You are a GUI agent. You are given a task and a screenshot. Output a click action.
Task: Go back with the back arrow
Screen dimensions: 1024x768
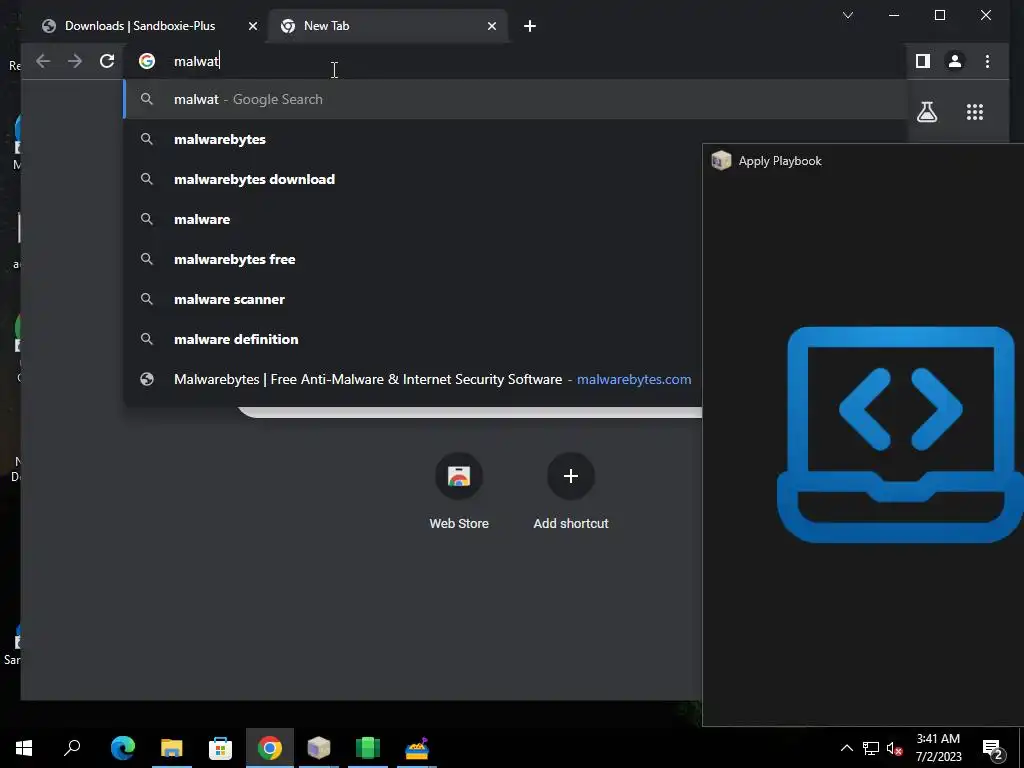43,61
